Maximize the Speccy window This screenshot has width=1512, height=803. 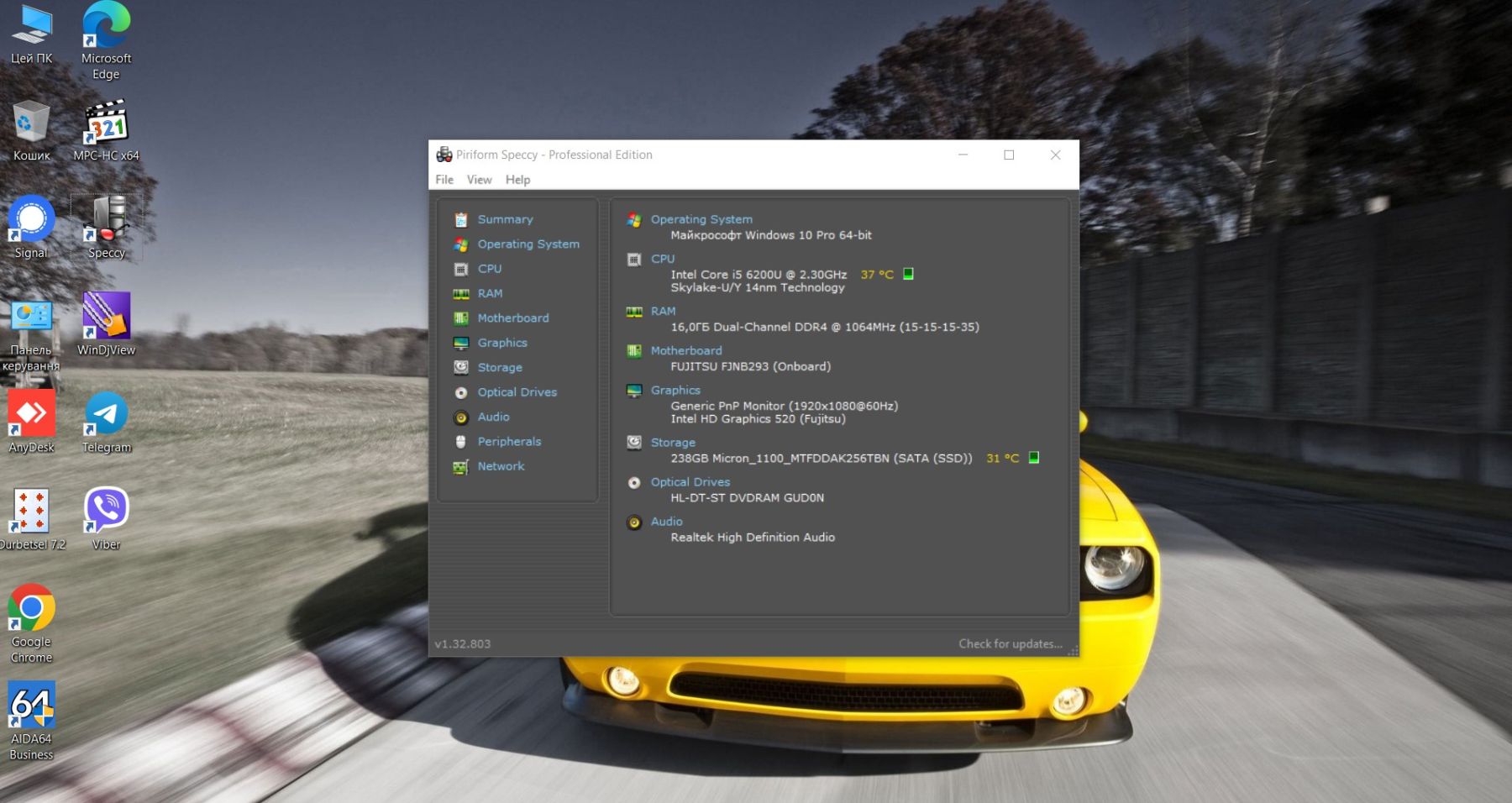pos(1009,155)
